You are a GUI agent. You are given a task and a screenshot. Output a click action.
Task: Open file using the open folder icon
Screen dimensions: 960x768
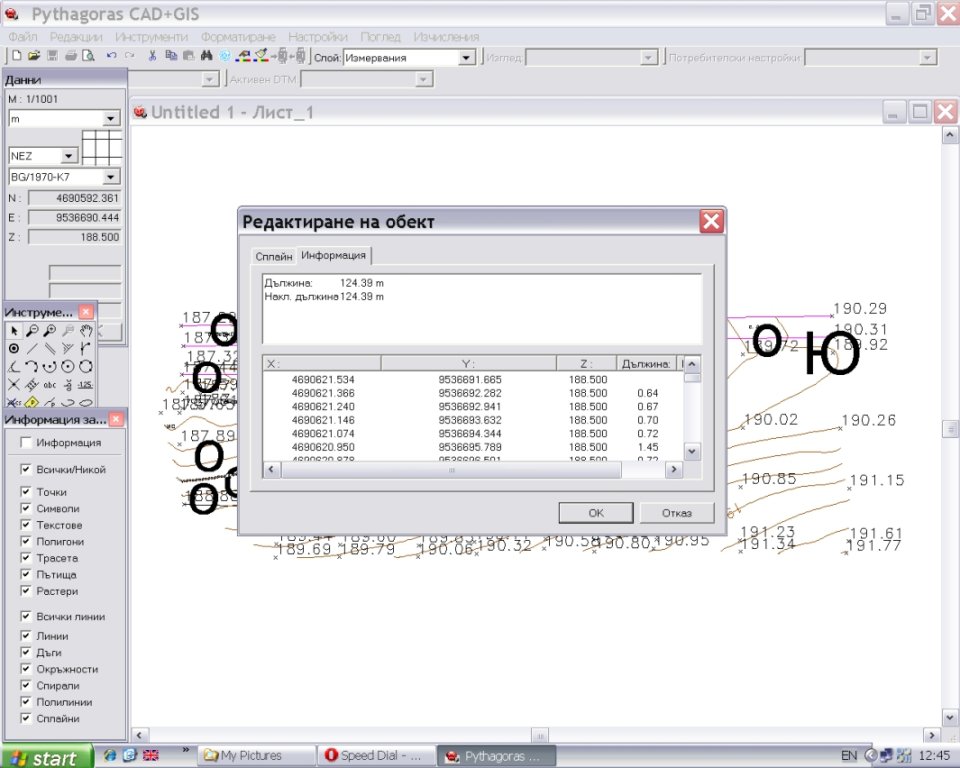point(33,57)
